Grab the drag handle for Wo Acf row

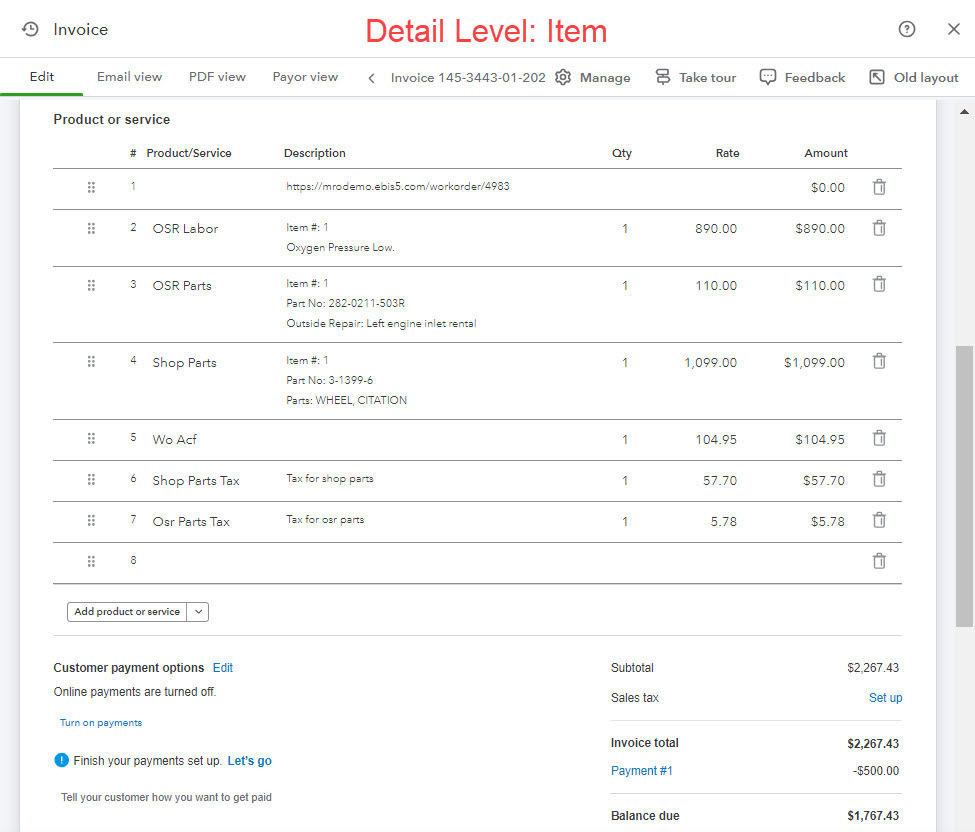click(x=91, y=438)
